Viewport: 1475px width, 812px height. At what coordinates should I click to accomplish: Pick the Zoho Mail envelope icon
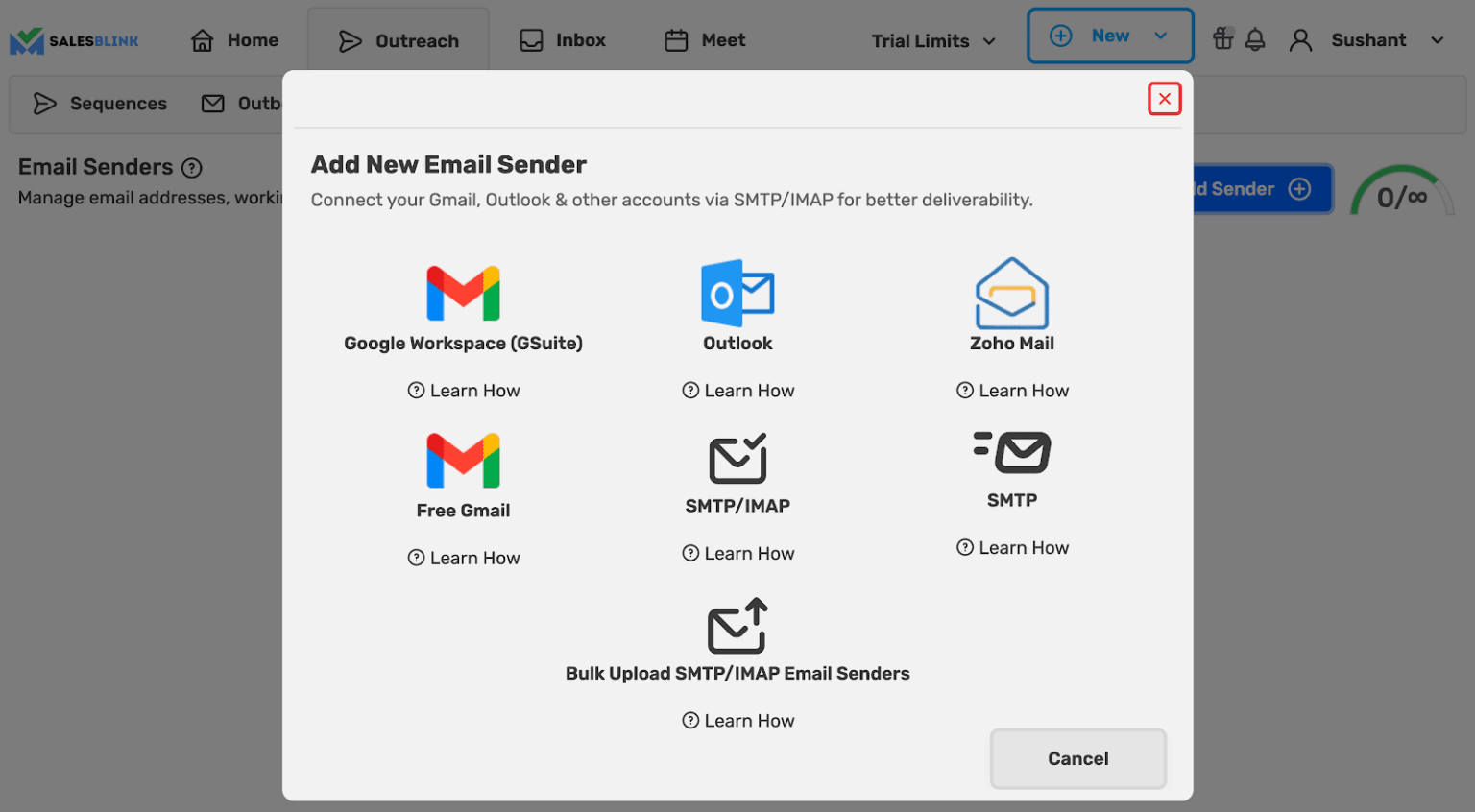point(1011,293)
